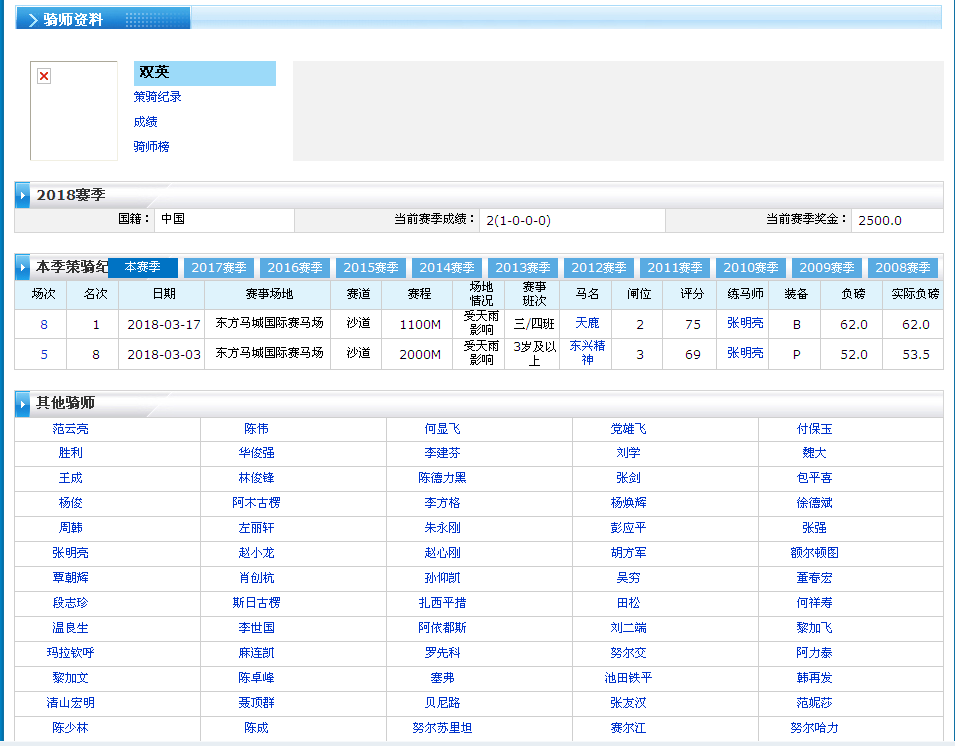Screen dimensions: 955x746
Task: Open jockey 努尔哈力 profile link
Action: click(814, 728)
